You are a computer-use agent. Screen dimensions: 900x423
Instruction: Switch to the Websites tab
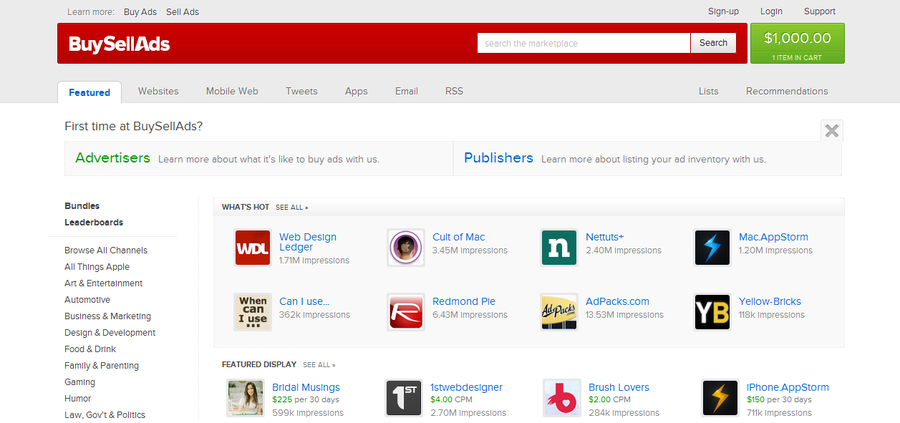pyautogui.click(x=158, y=91)
